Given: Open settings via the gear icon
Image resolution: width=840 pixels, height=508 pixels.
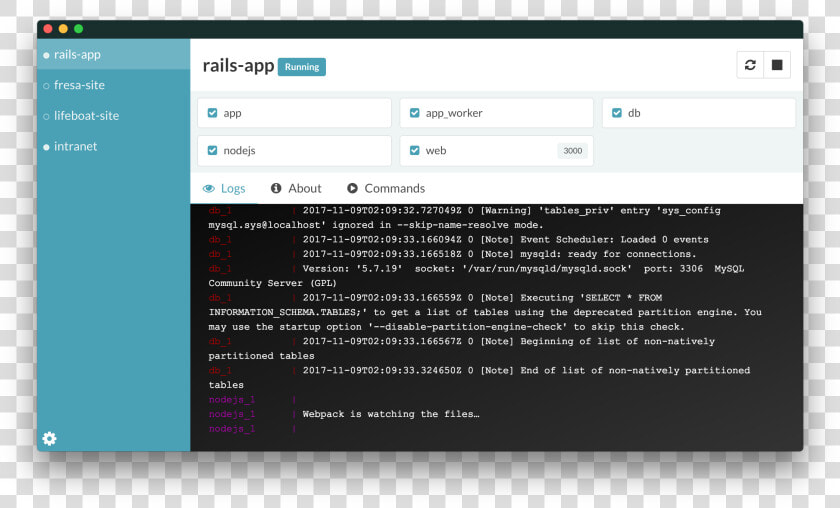Looking at the screenshot, I should pyautogui.click(x=49, y=439).
